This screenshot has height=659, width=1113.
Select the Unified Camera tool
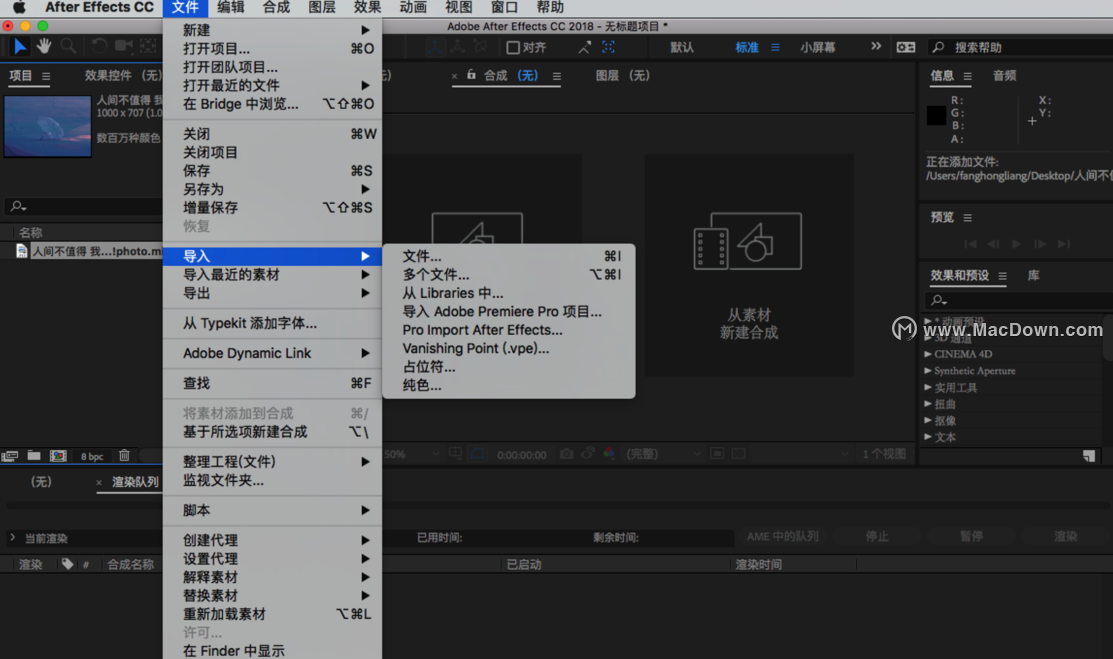click(124, 47)
